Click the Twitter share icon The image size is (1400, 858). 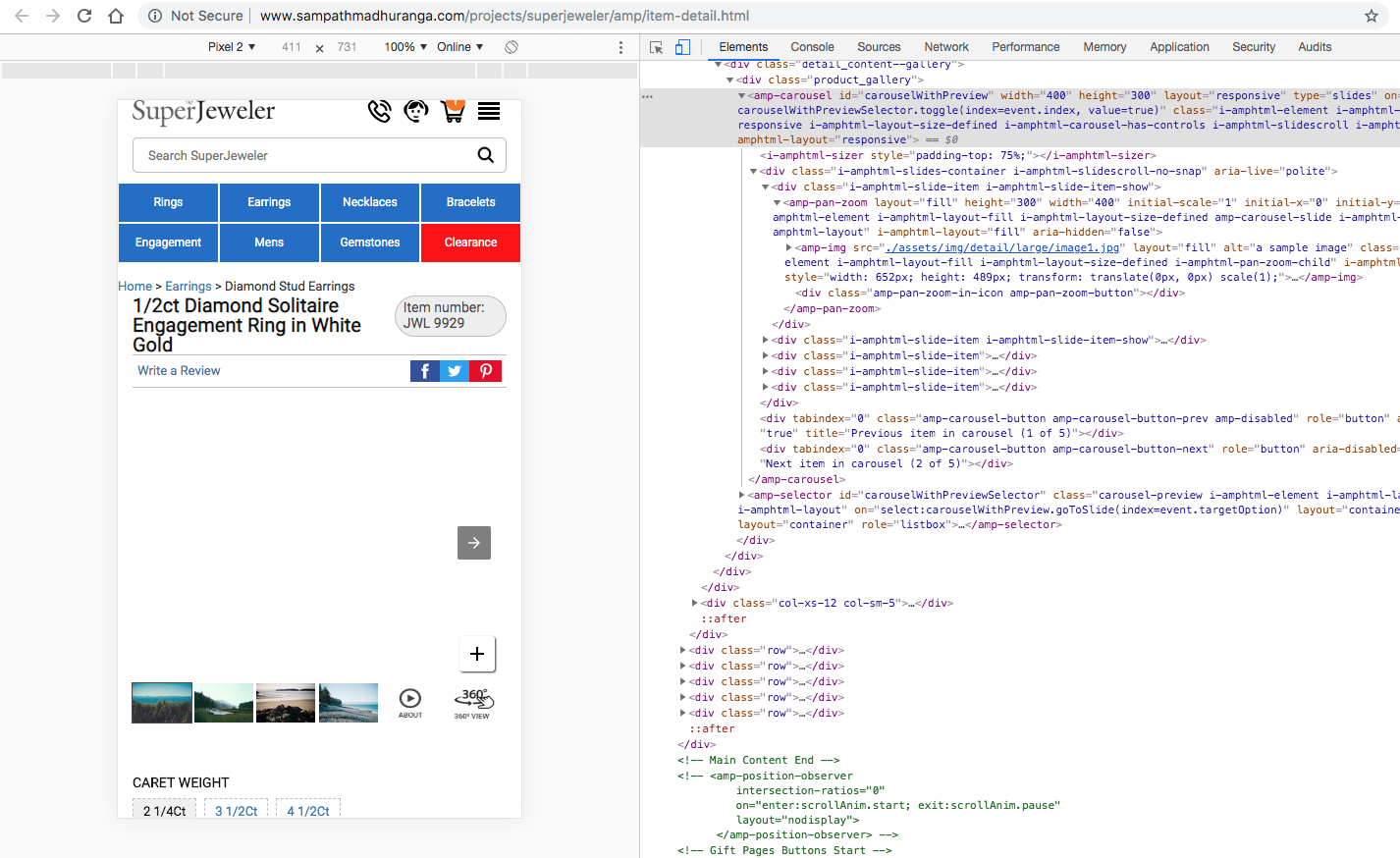pos(454,371)
